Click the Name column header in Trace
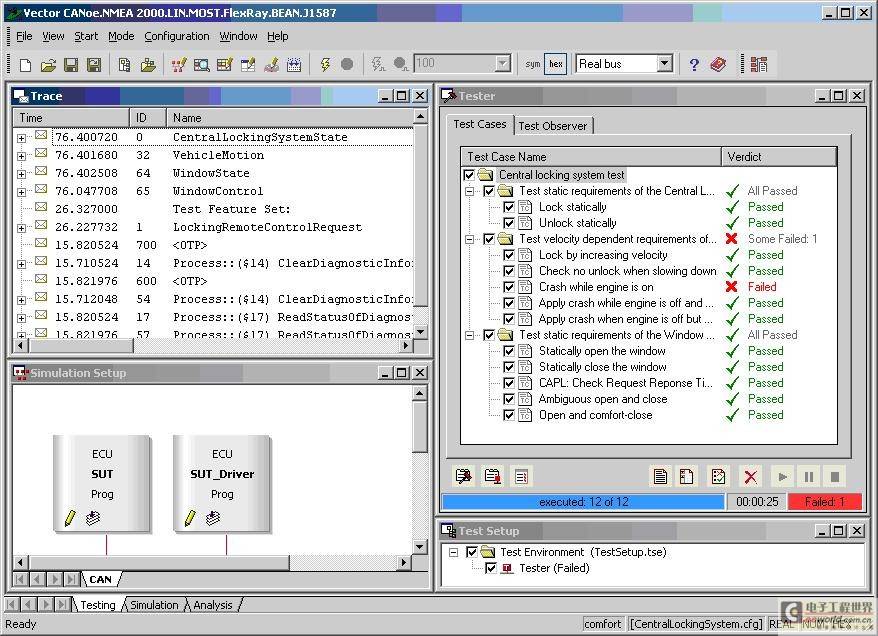 289,118
